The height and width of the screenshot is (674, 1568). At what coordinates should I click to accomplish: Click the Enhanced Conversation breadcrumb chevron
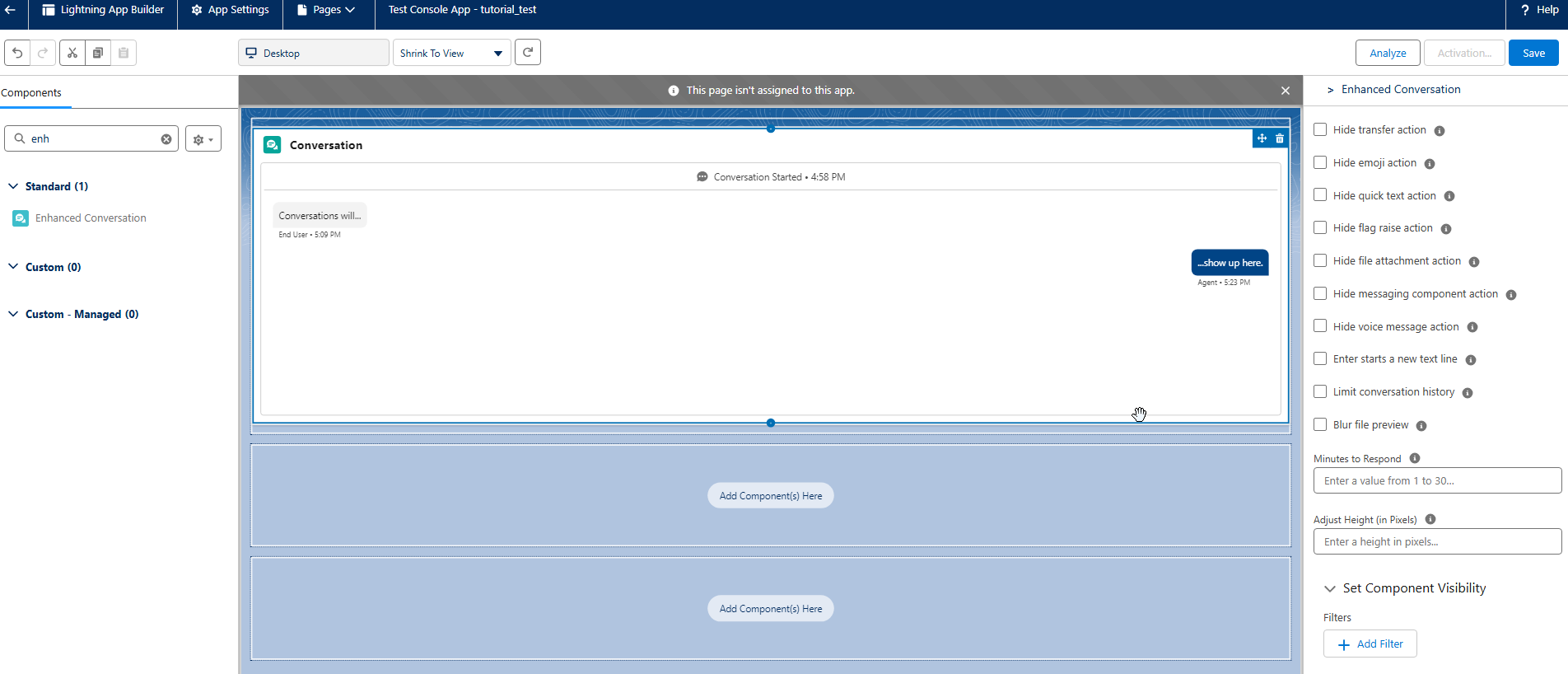tap(1330, 90)
